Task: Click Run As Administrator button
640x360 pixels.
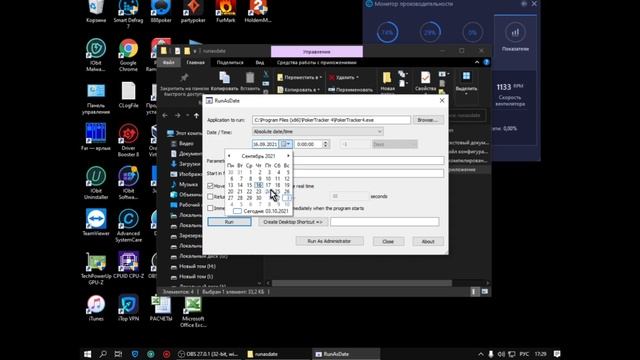Action: pyautogui.click(x=329, y=241)
